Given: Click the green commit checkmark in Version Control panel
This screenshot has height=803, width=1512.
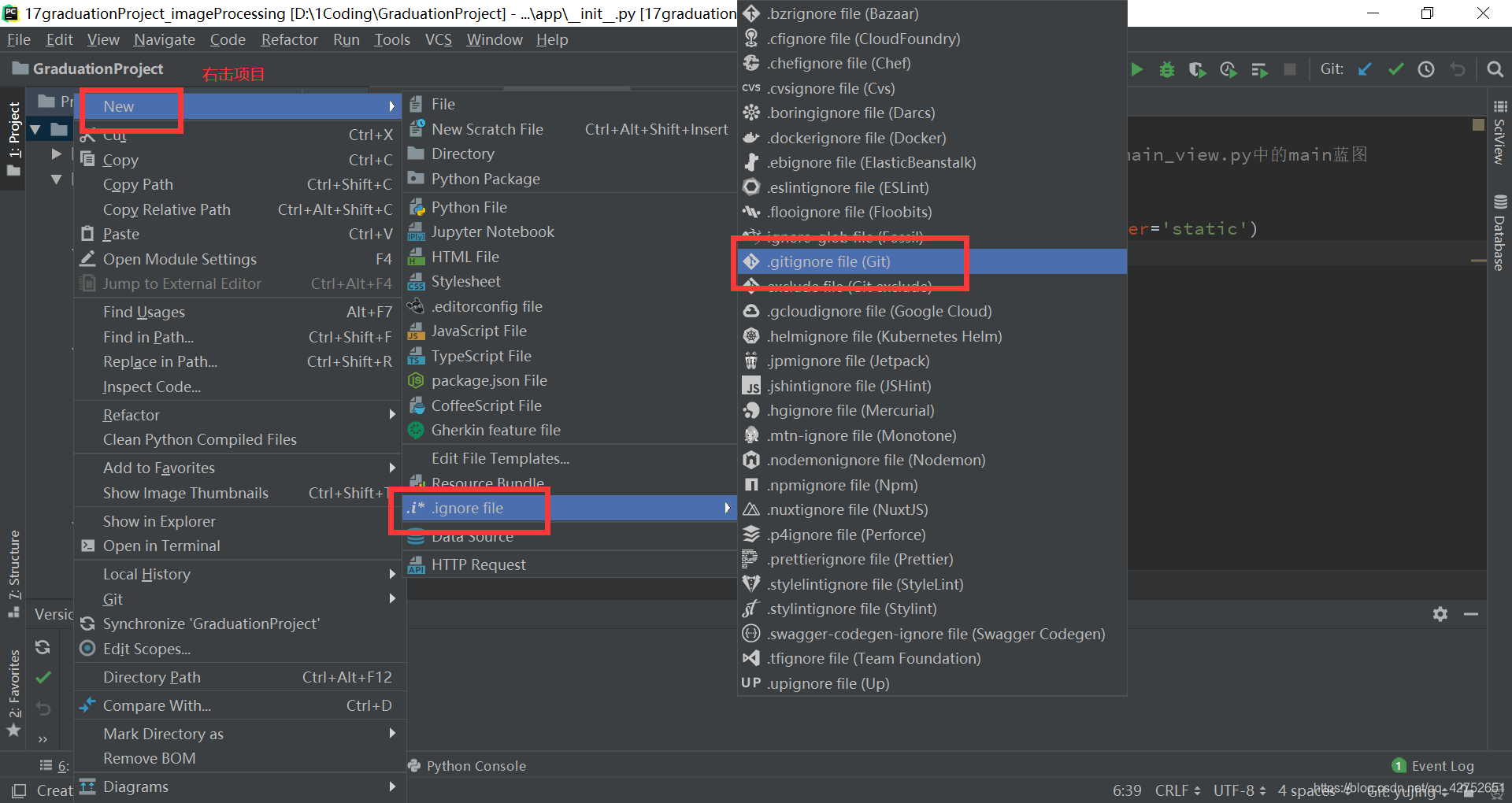Looking at the screenshot, I should tap(43, 677).
